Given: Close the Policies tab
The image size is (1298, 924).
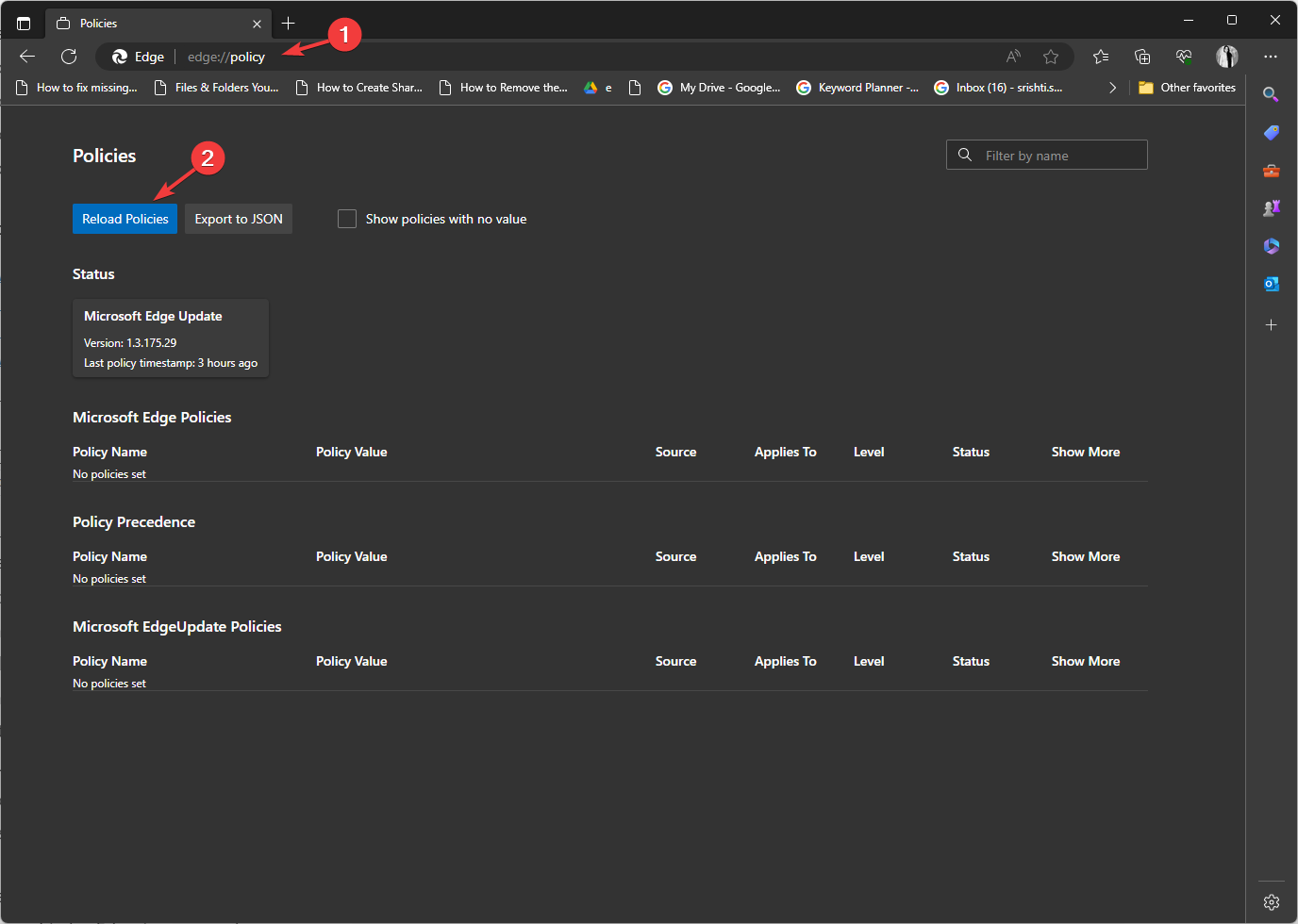Looking at the screenshot, I should click(257, 24).
